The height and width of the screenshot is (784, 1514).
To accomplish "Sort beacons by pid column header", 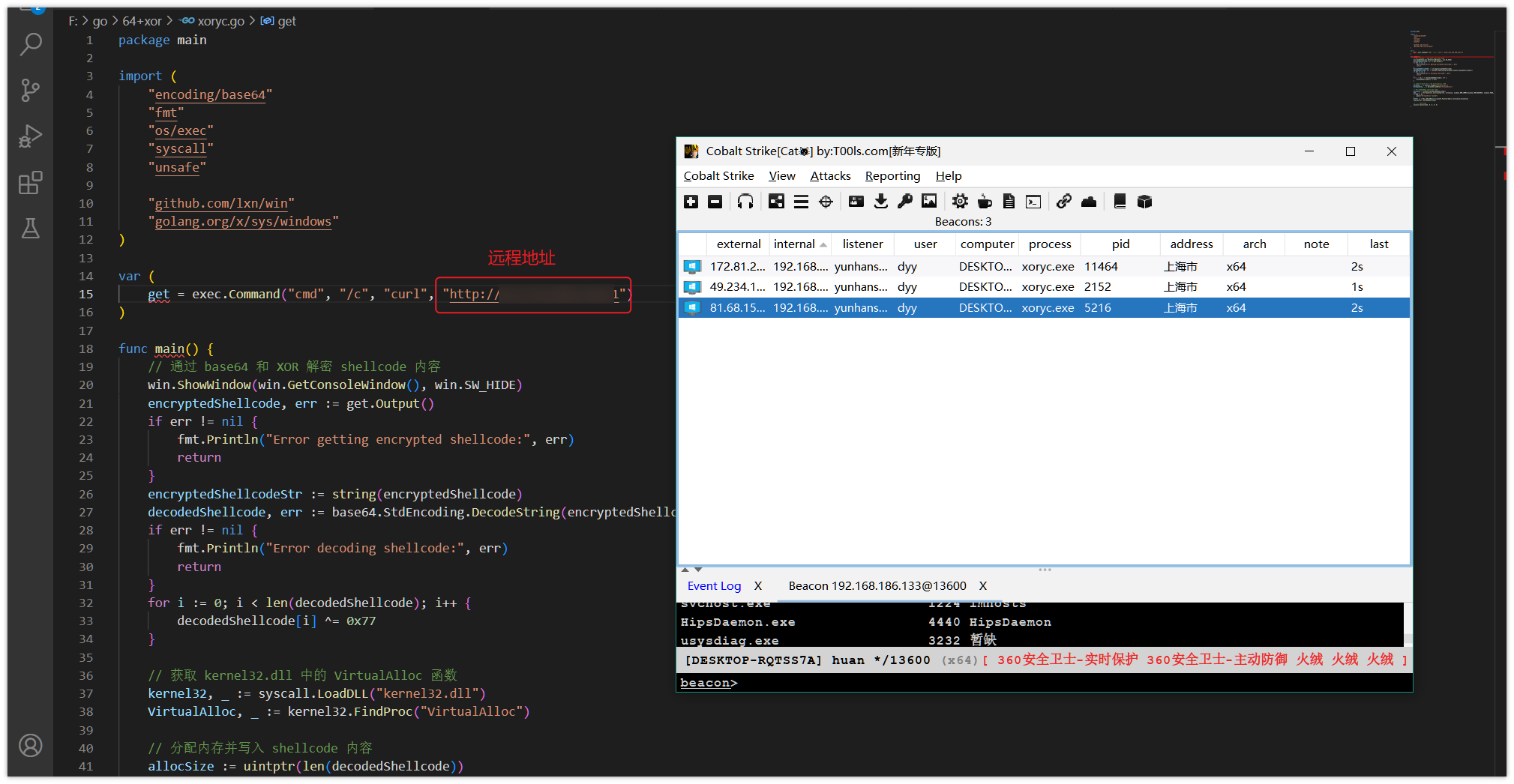I will (1120, 244).
